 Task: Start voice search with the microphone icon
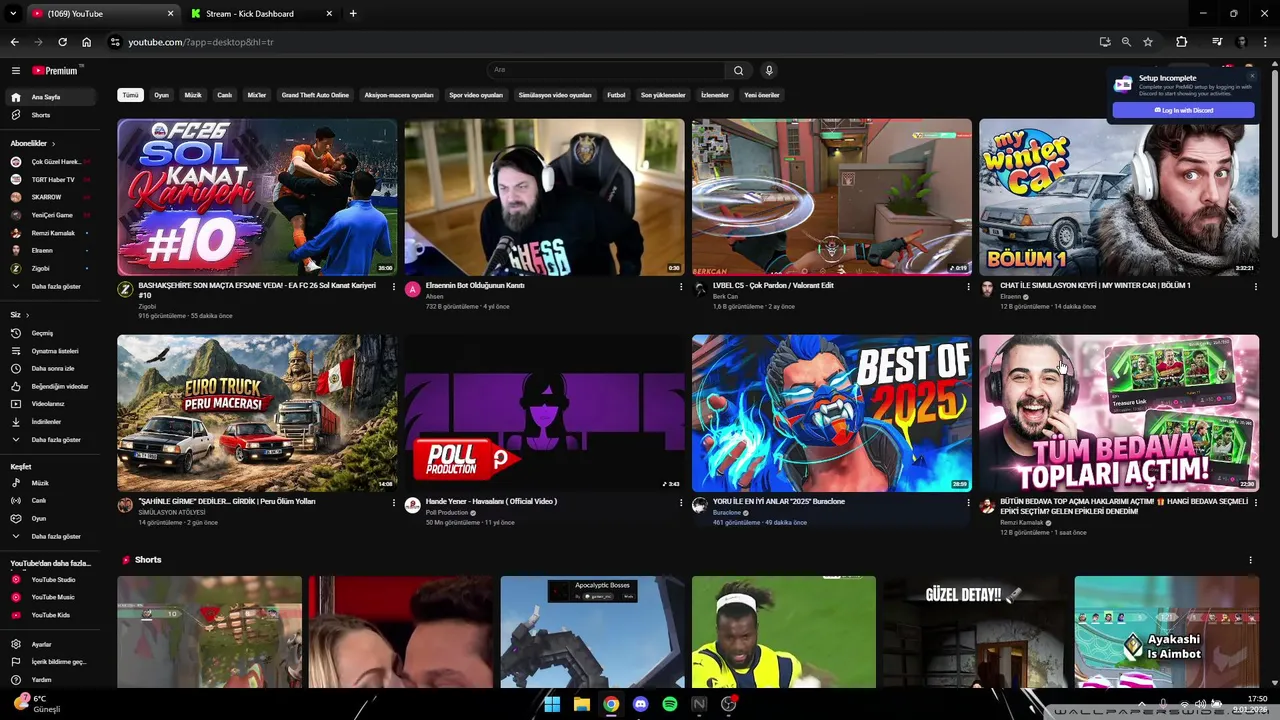pyautogui.click(x=769, y=70)
